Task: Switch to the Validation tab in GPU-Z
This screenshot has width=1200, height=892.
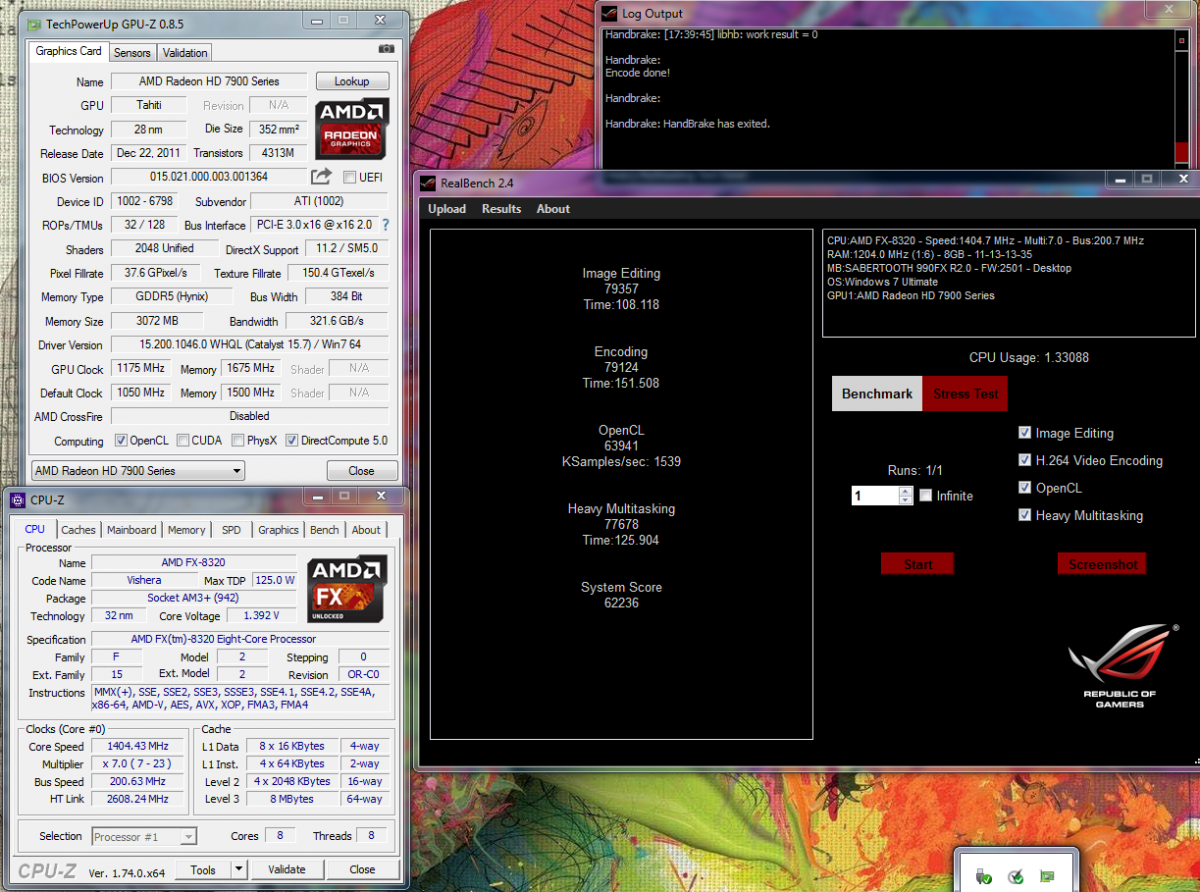Action: click(x=185, y=53)
